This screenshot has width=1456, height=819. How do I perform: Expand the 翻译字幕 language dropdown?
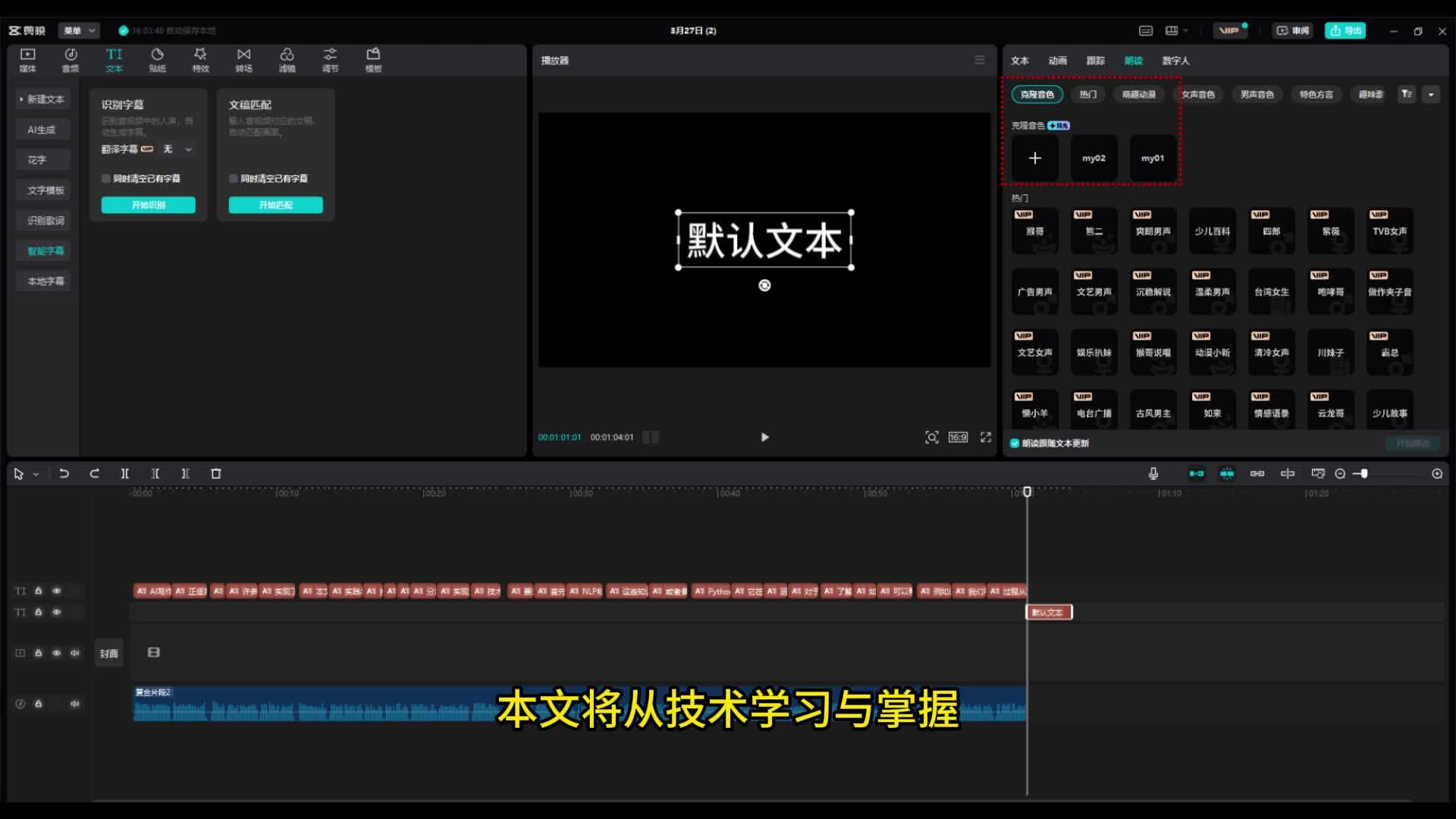coord(188,149)
